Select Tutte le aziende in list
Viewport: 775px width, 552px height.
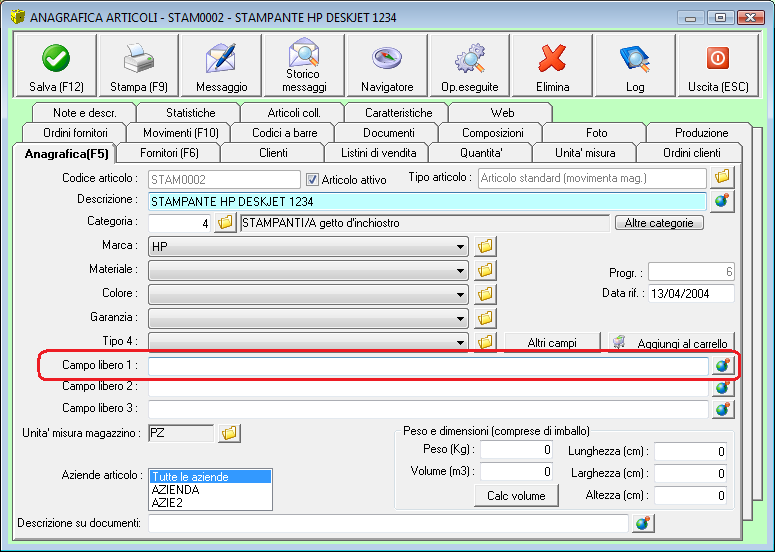pyautogui.click(x=211, y=476)
